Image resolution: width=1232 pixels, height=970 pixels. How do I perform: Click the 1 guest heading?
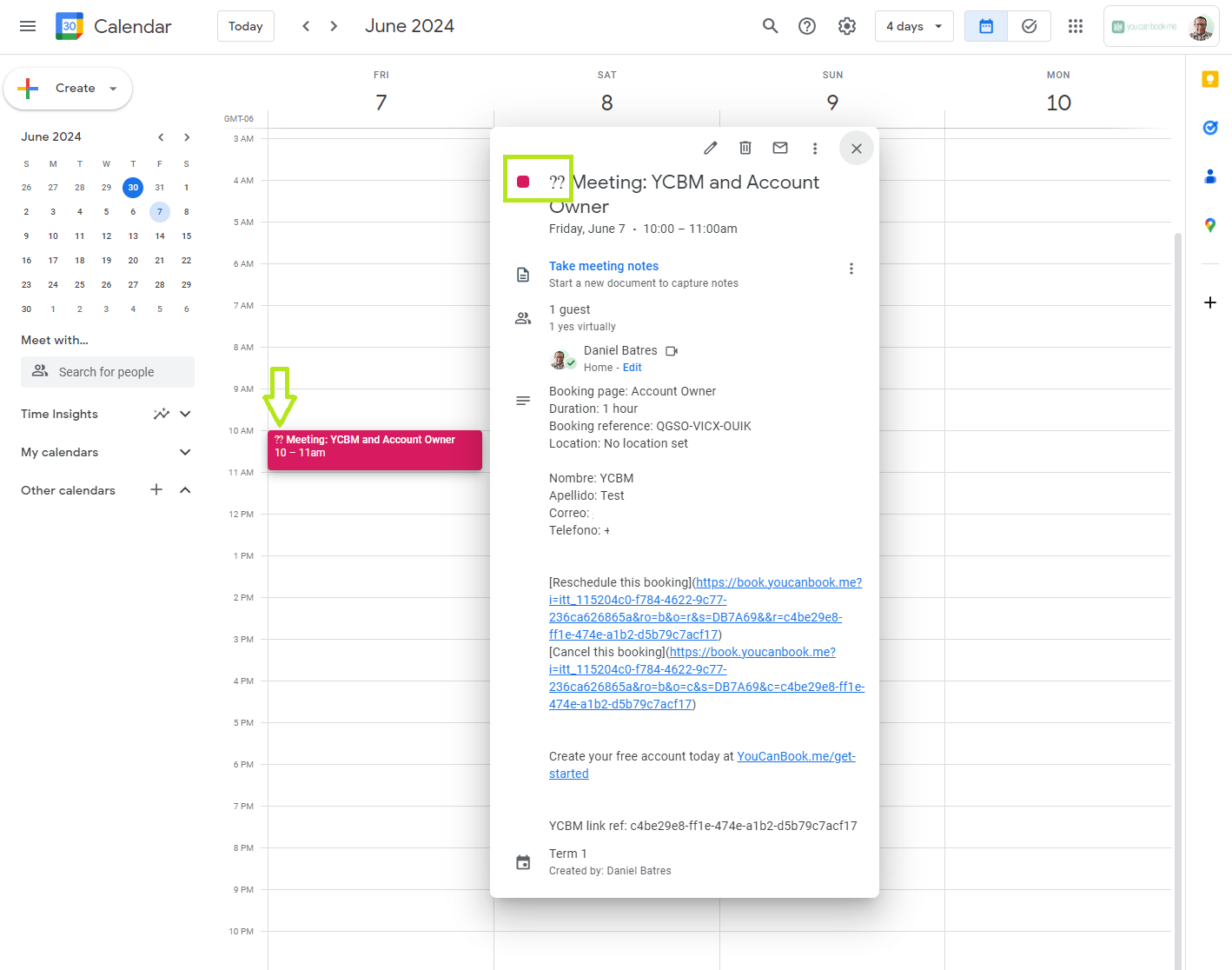click(570, 309)
